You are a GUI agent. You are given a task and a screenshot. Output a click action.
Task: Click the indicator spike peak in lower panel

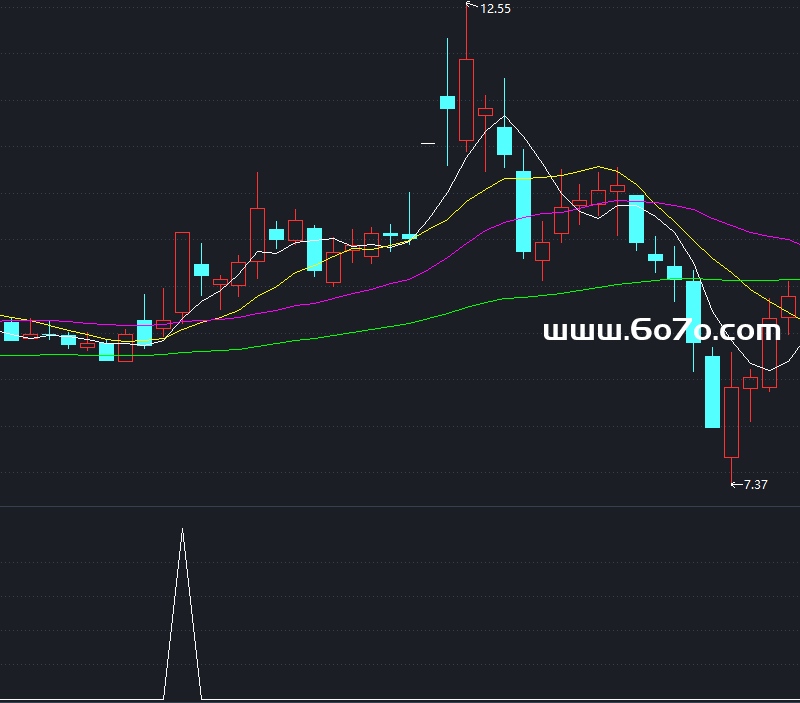183,531
